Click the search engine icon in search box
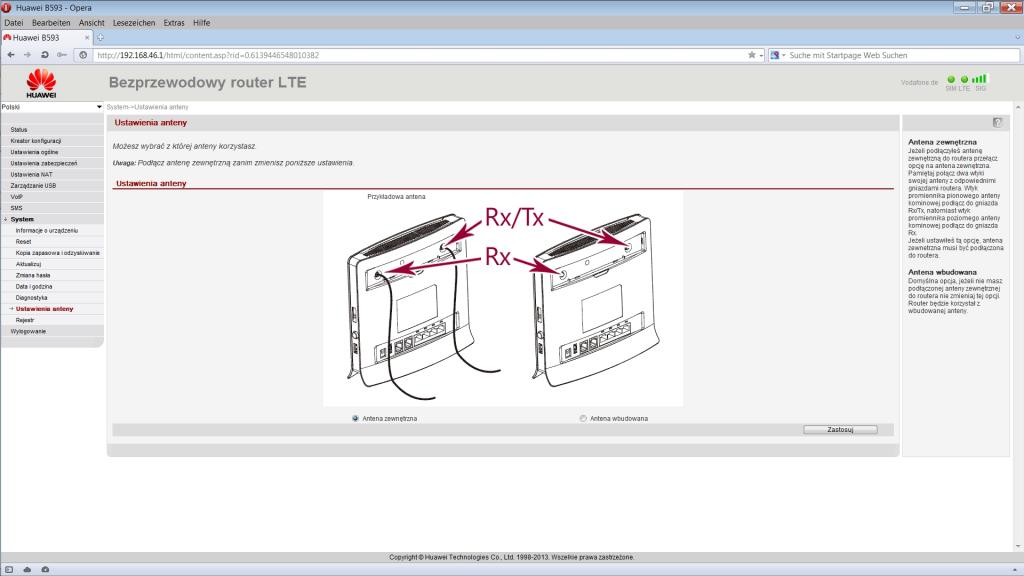 click(x=775, y=55)
